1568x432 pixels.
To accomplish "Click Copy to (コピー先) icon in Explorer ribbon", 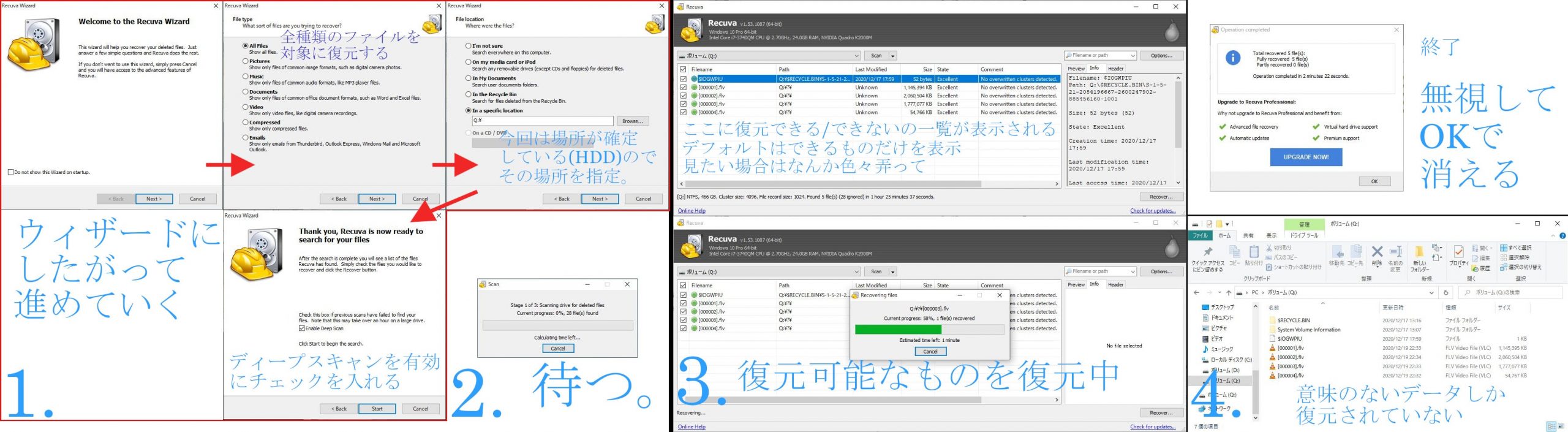I will pos(1355,252).
